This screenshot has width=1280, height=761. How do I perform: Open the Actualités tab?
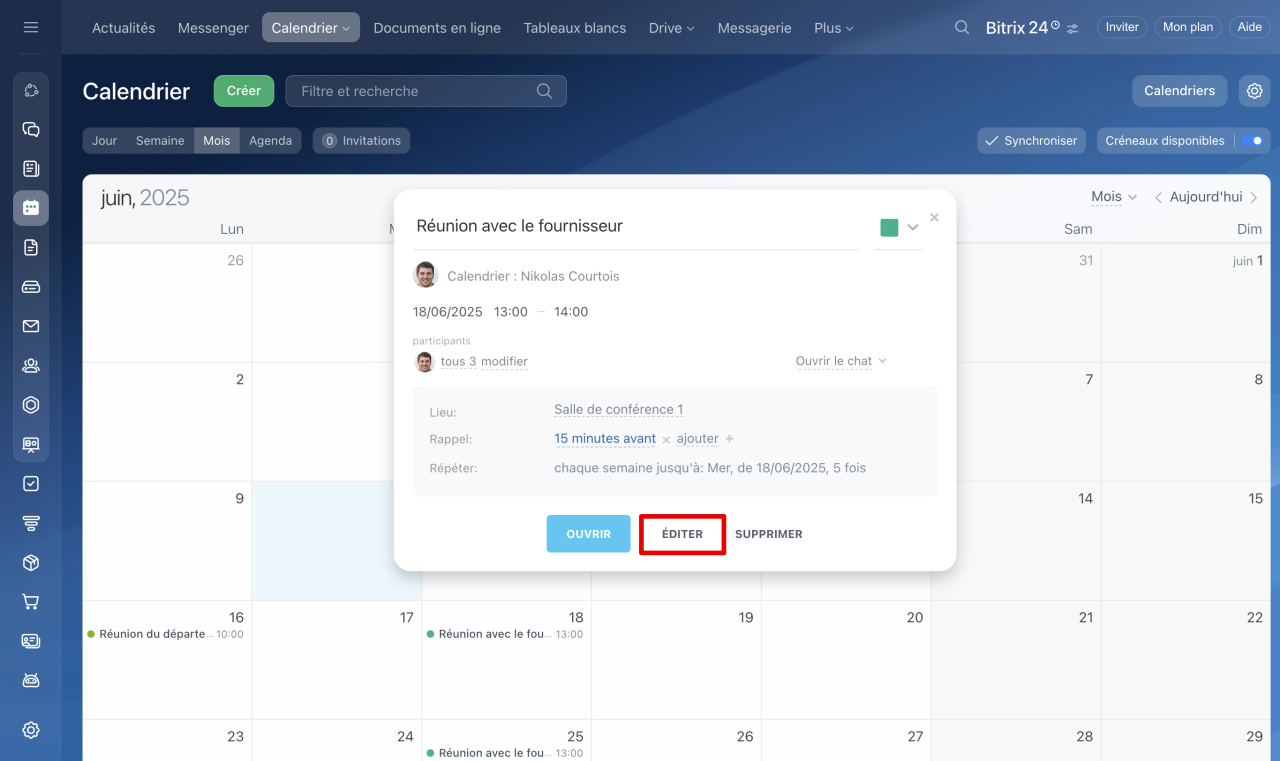coord(123,28)
